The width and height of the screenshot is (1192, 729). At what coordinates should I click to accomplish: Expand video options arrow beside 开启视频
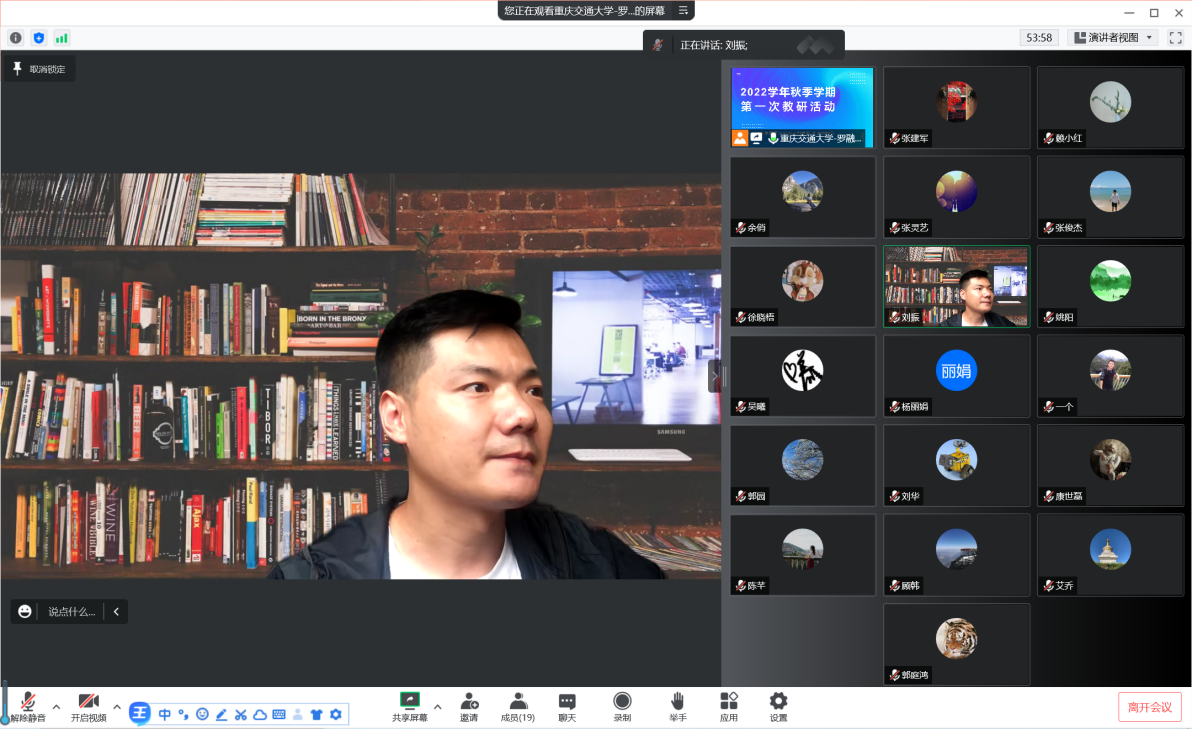pos(117,707)
